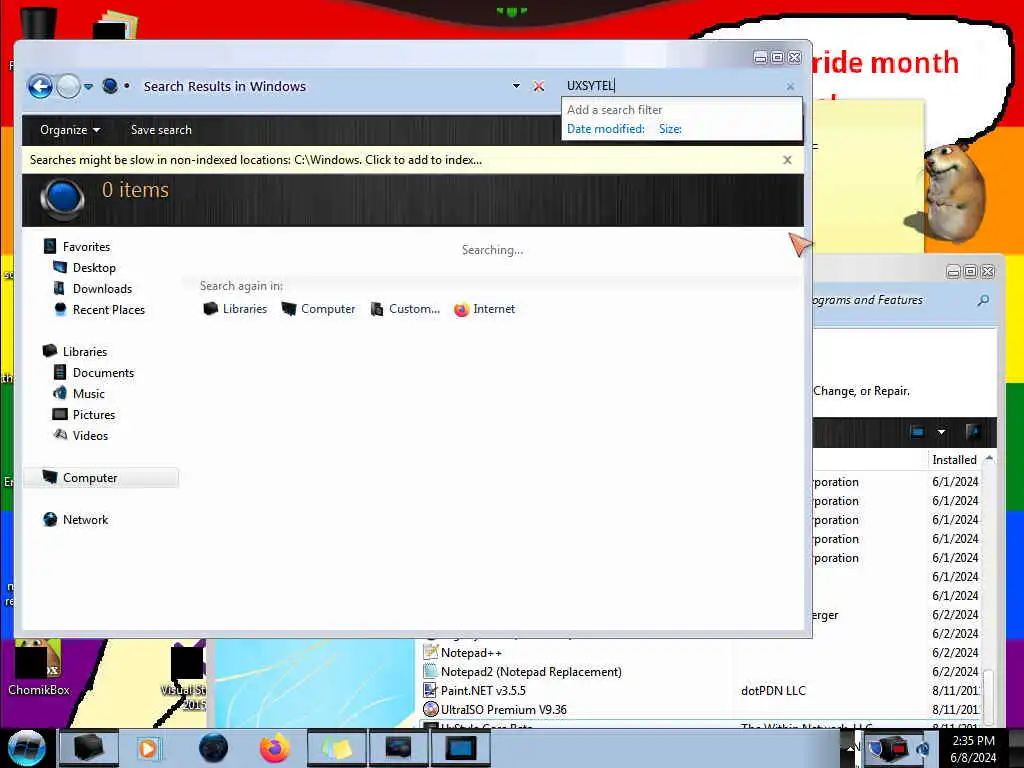The image size is (1024, 768).
Task: Click the Music library speaker icon
Action: [59, 392]
